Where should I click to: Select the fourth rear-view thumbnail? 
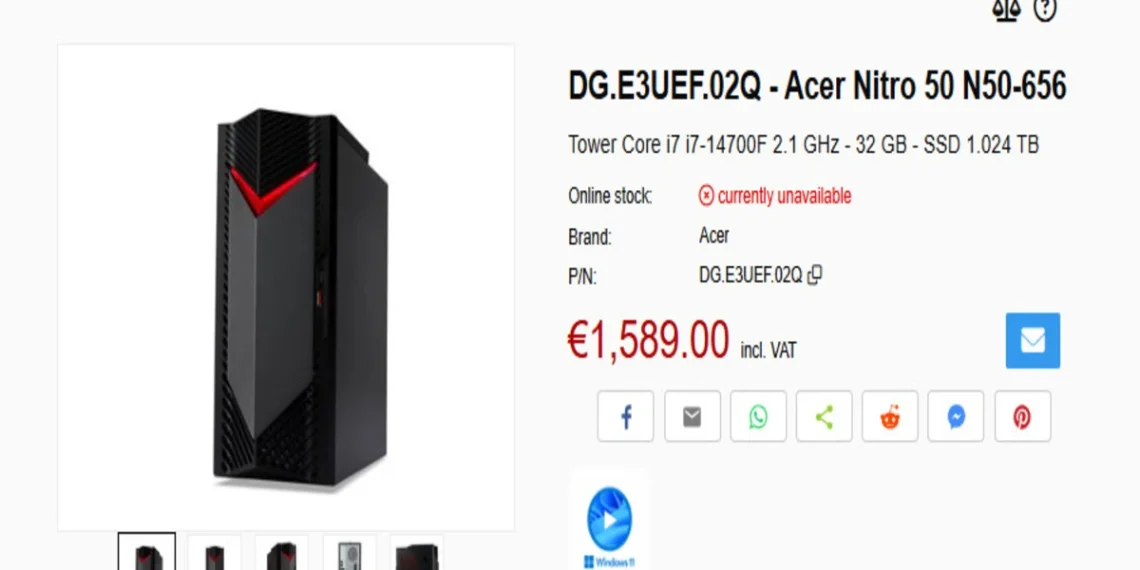point(349,553)
